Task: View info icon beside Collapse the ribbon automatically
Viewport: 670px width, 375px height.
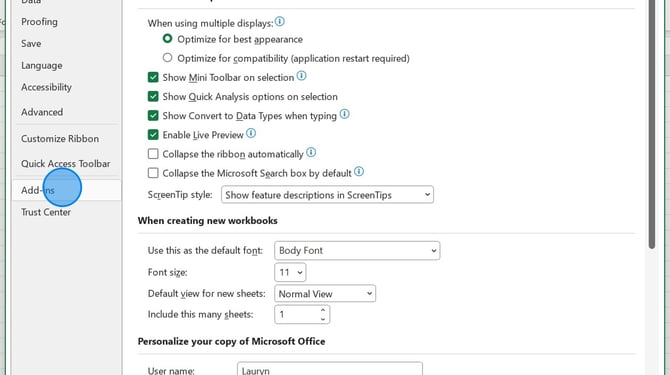Action: tap(311, 152)
